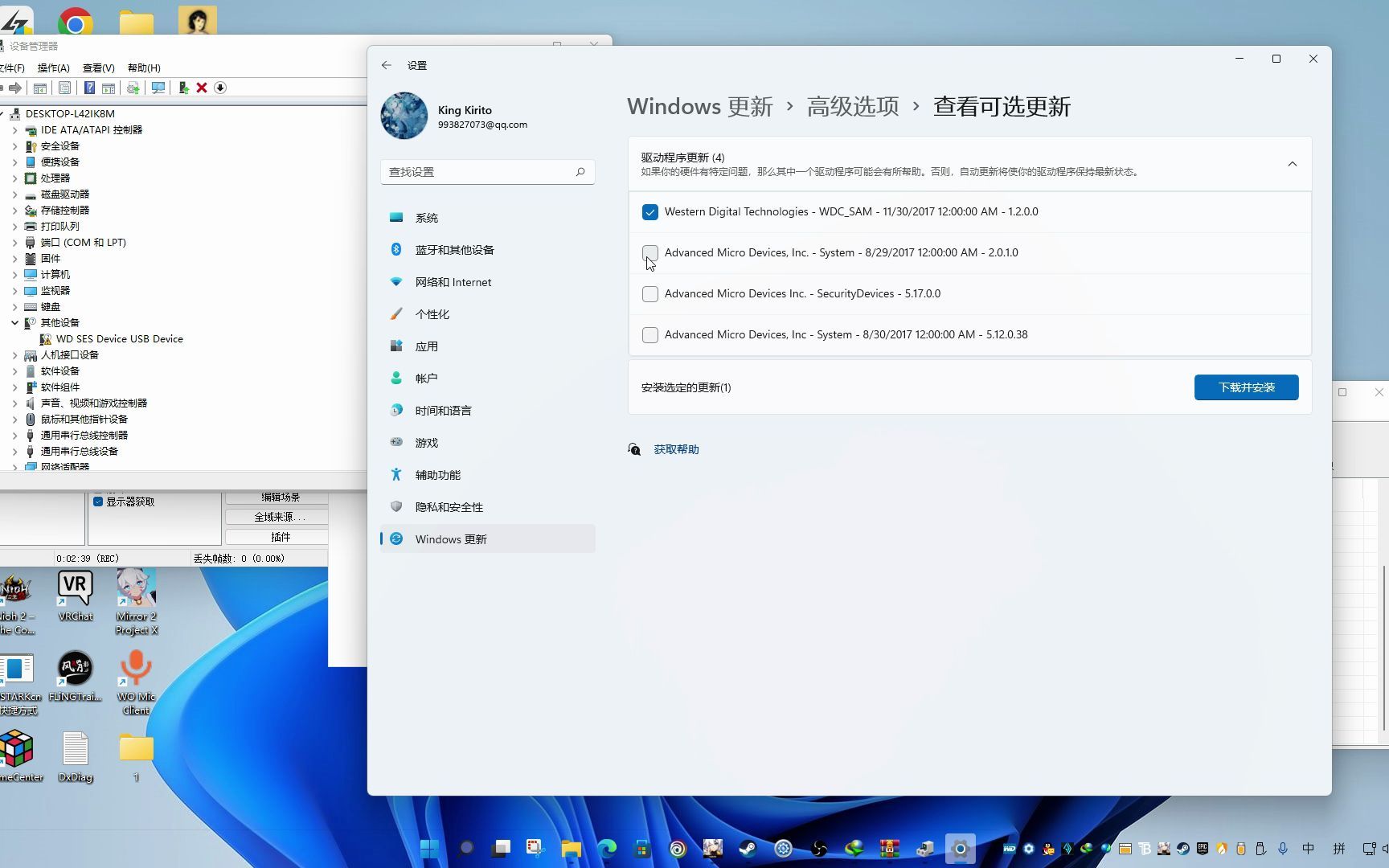Viewport: 1389px width, 868px height.
Task: Open File Explorer from the taskbar
Action: point(571,848)
